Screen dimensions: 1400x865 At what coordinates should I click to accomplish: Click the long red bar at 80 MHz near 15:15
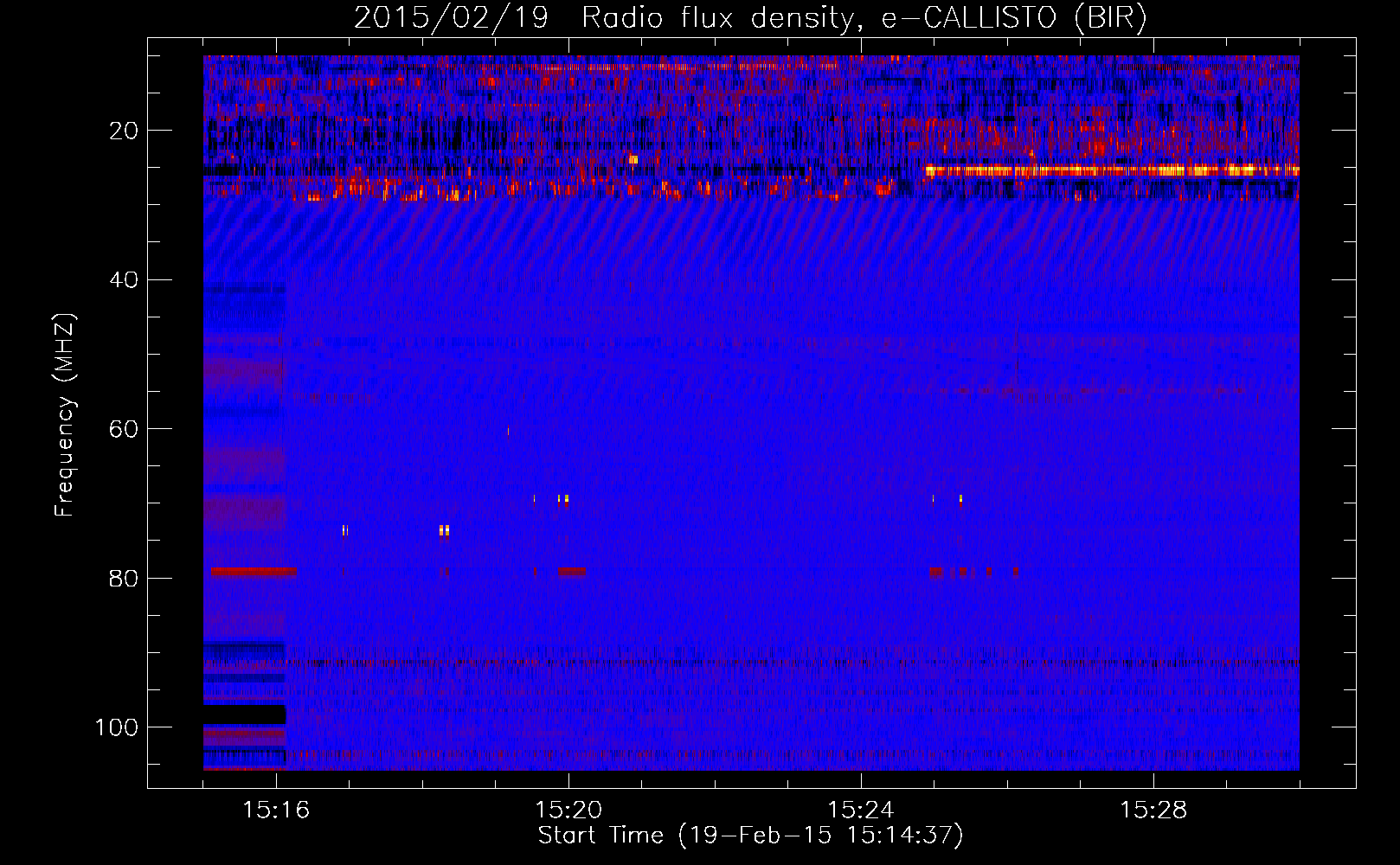[x=254, y=572]
